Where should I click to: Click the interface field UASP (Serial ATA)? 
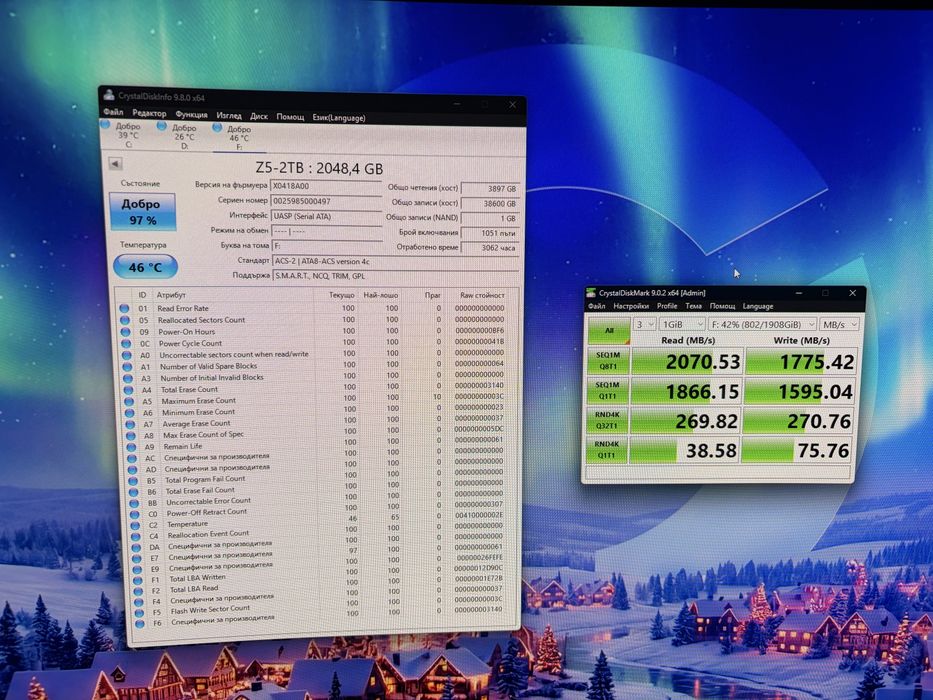327,216
